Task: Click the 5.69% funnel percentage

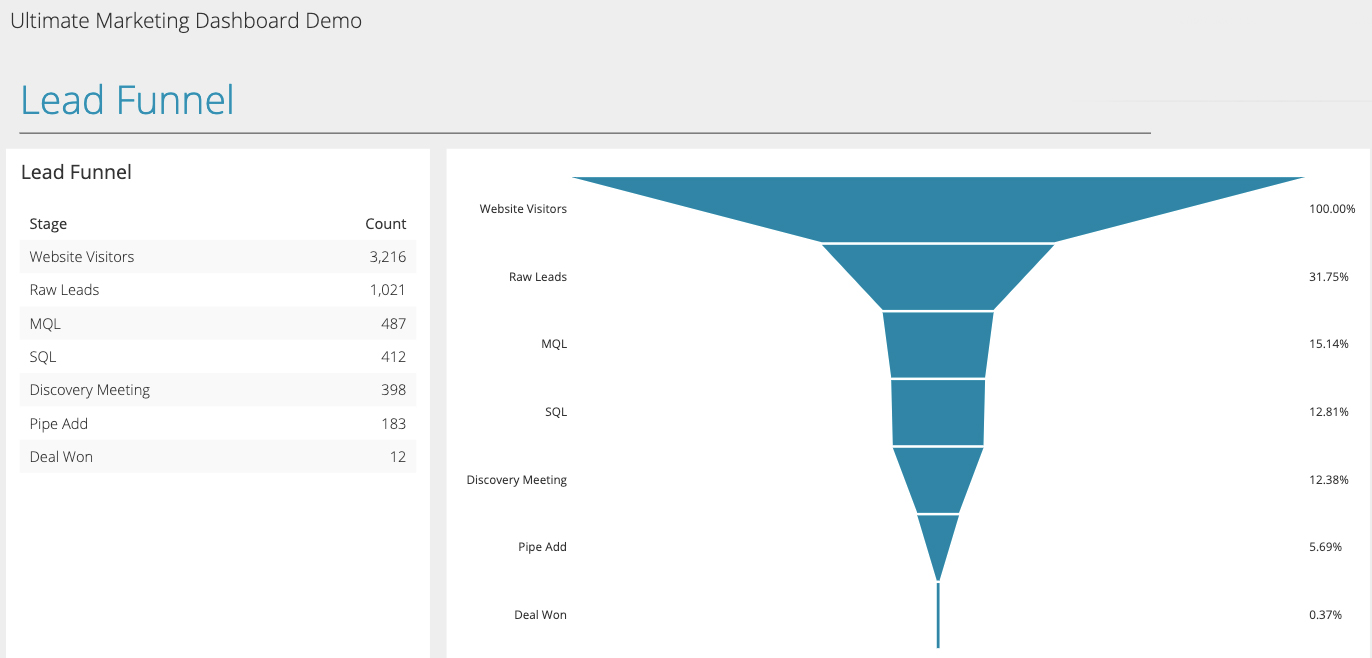Action: point(1326,547)
